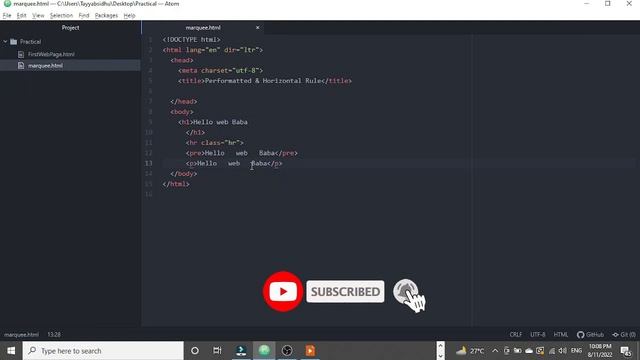Change the UTF-8 encoding selector
This screenshot has width=640, height=360.
(x=538, y=334)
